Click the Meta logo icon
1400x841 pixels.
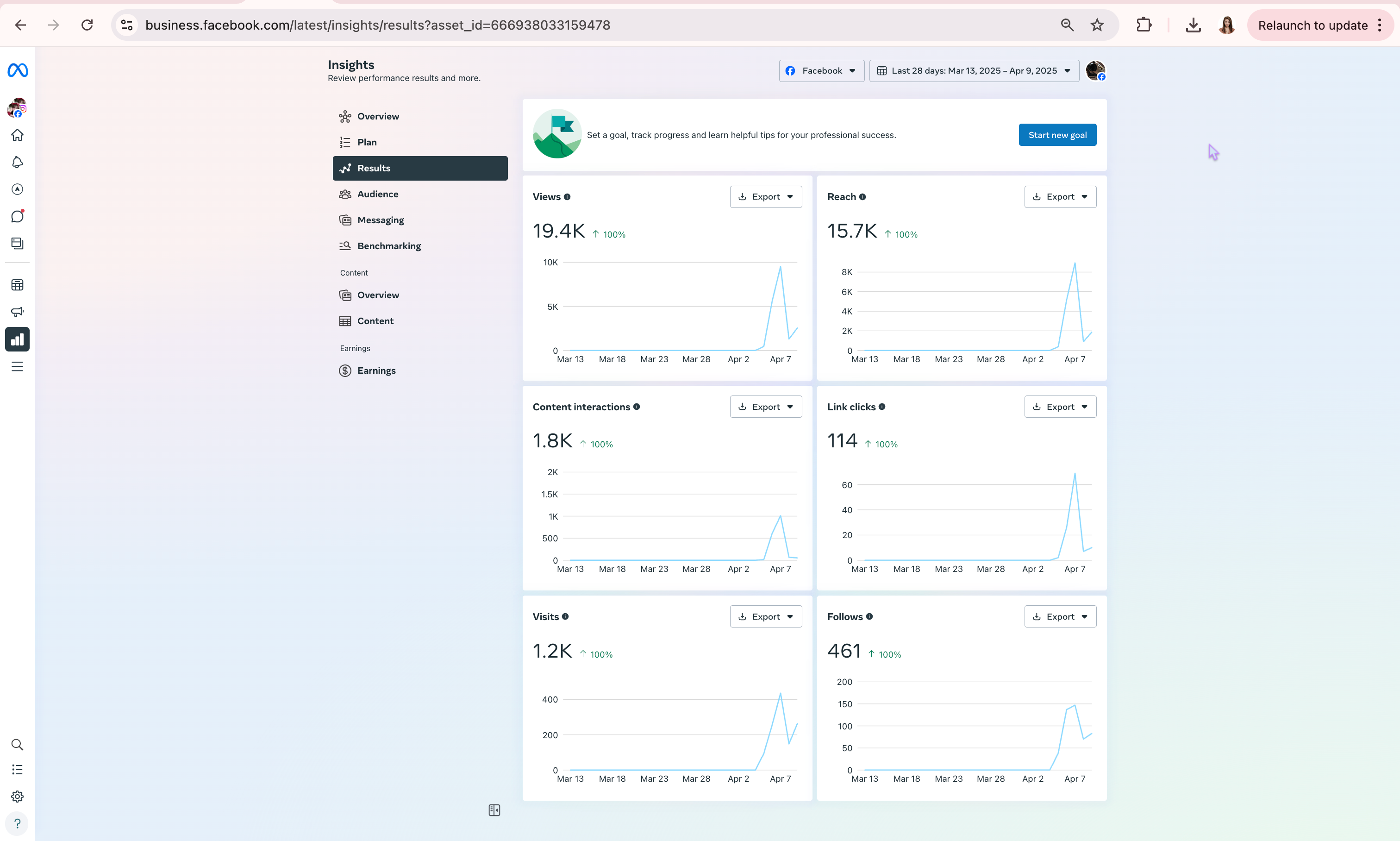click(x=18, y=70)
